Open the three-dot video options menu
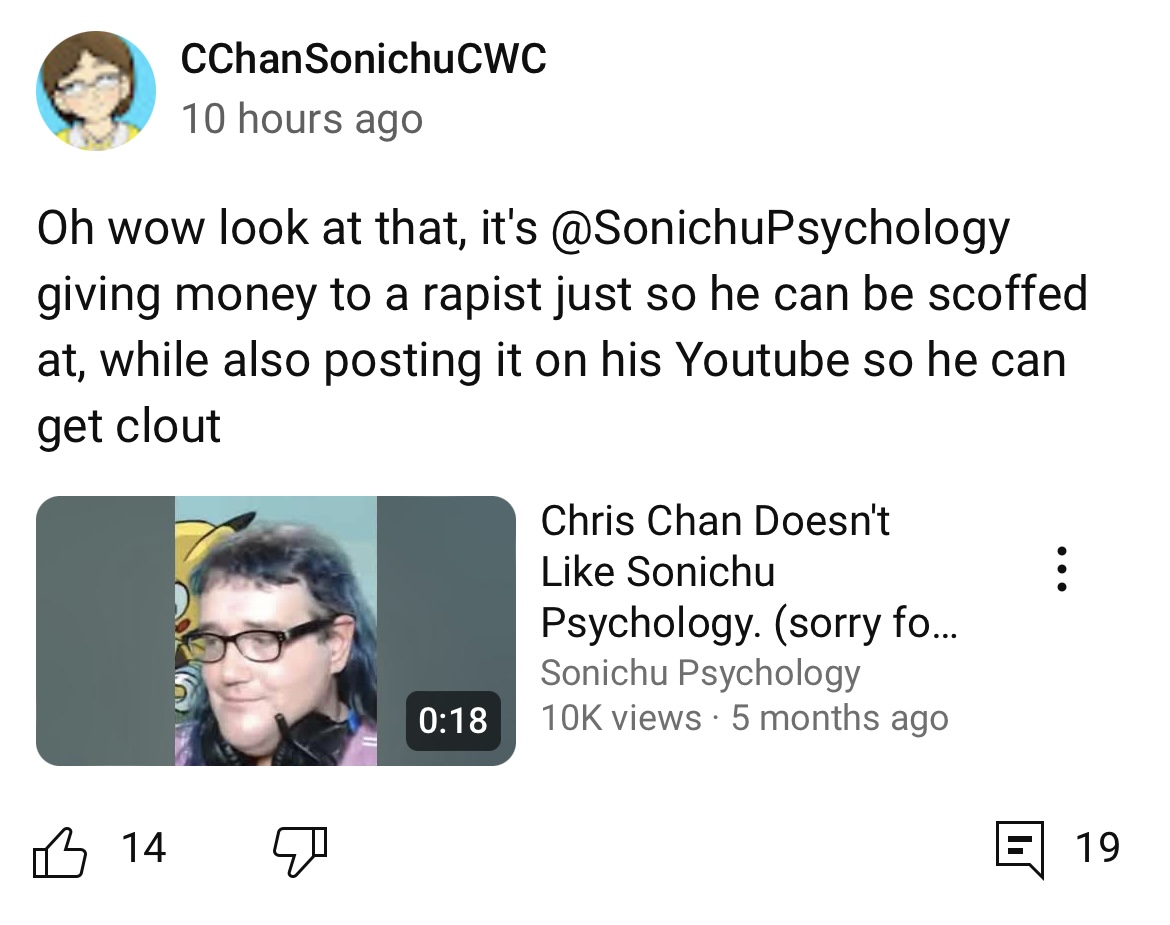The width and height of the screenshot is (1170, 925). click(x=1062, y=569)
